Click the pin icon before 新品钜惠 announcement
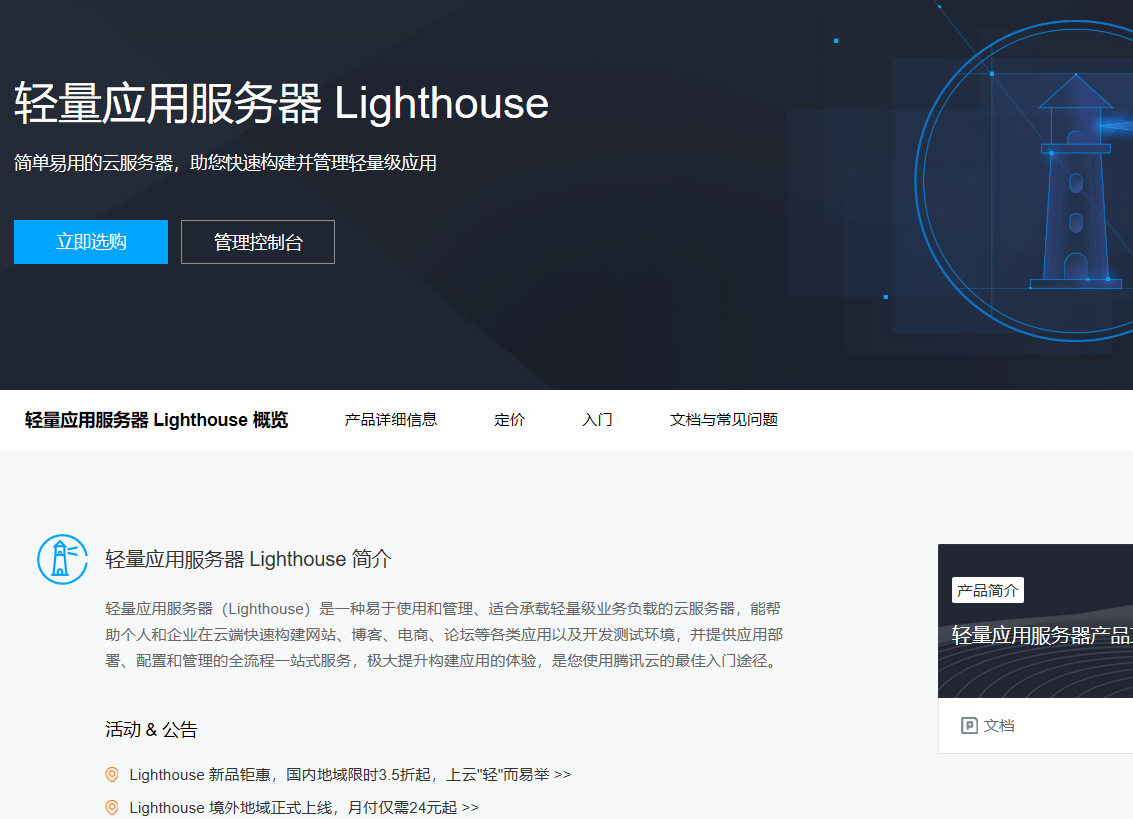The height and width of the screenshot is (819, 1133). point(112,775)
